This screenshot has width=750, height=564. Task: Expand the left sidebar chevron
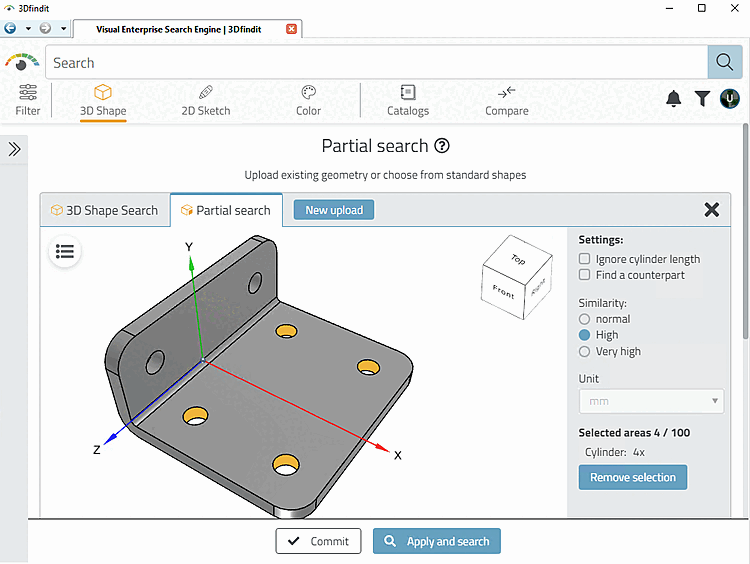coord(15,149)
